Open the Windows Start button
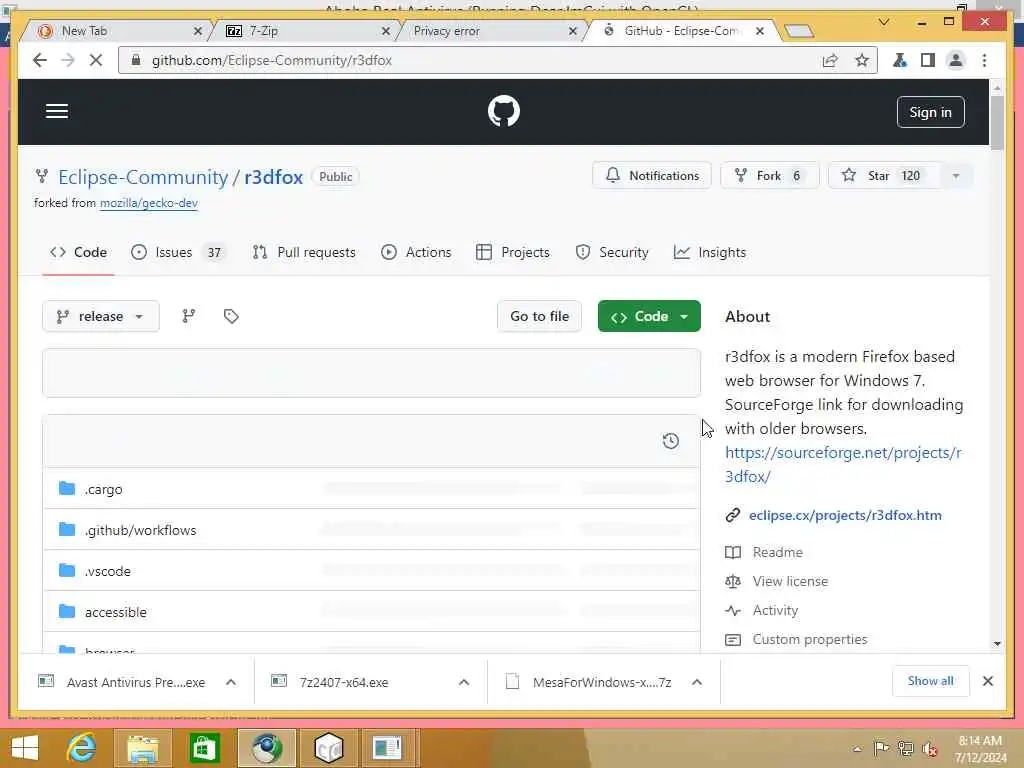 25,748
